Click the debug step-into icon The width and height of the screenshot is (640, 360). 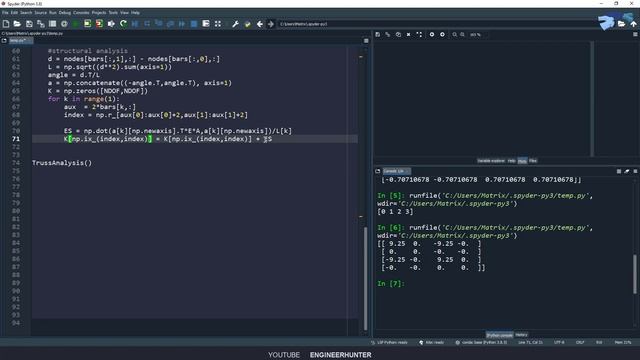click(159, 24)
